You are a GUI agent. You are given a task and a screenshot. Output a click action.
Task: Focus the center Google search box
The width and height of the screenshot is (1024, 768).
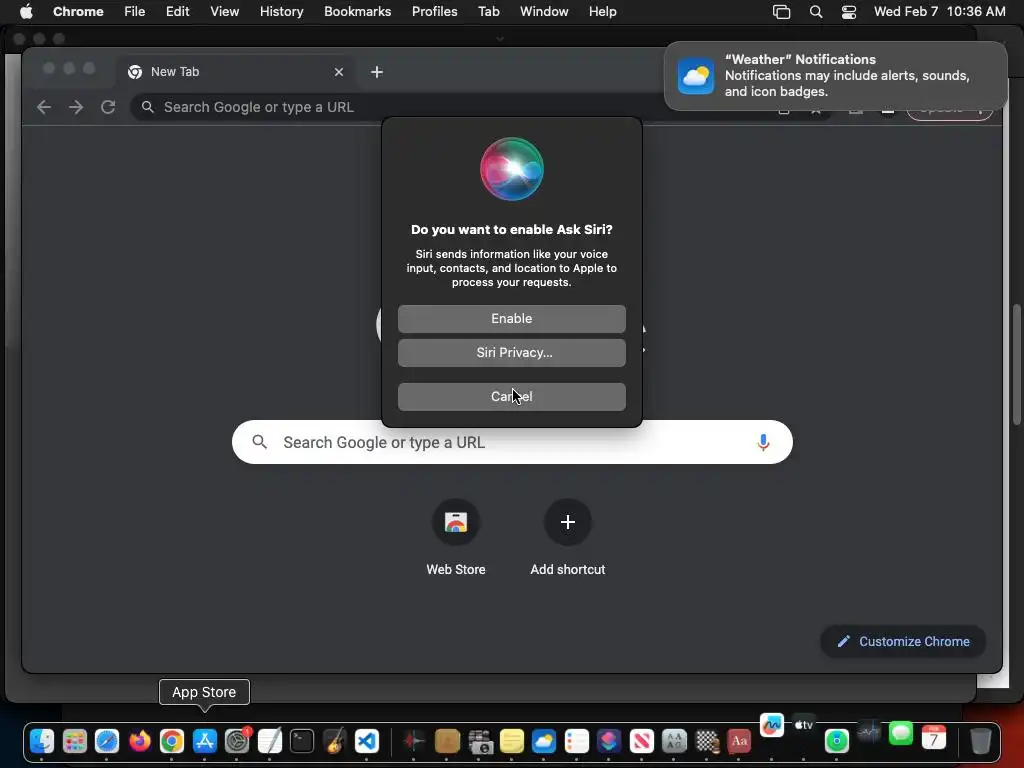click(x=512, y=442)
